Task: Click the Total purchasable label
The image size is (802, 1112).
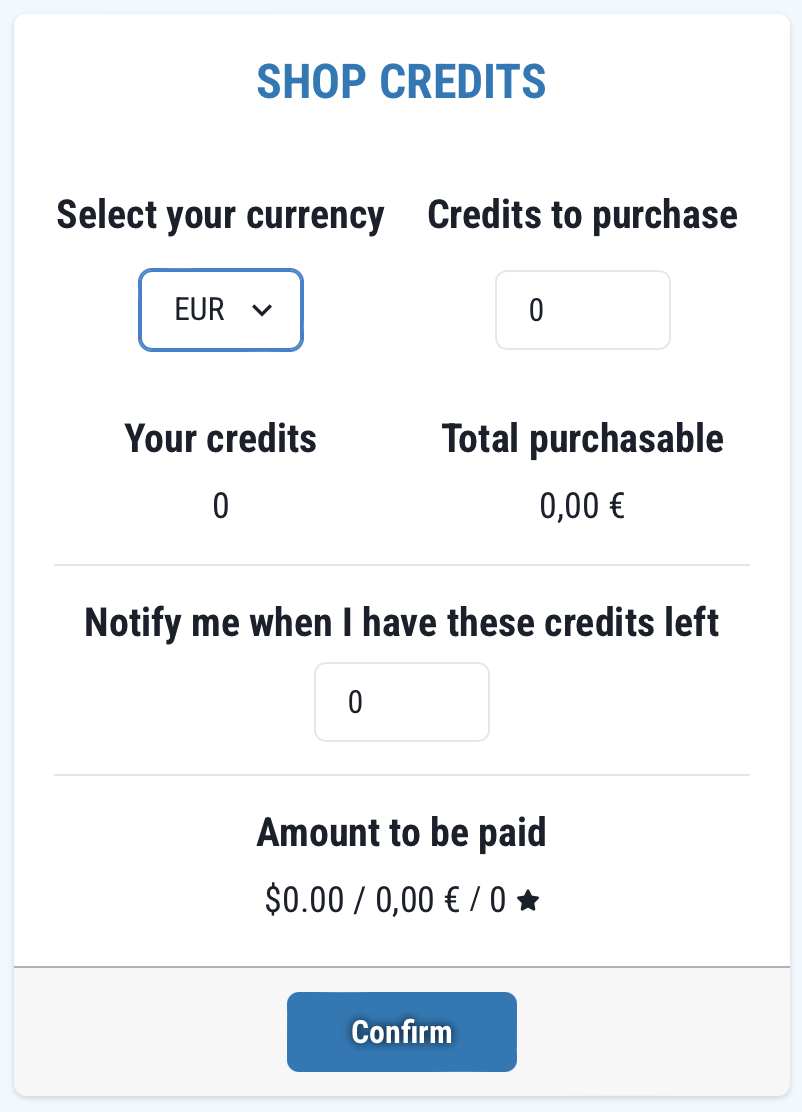Action: [582, 438]
